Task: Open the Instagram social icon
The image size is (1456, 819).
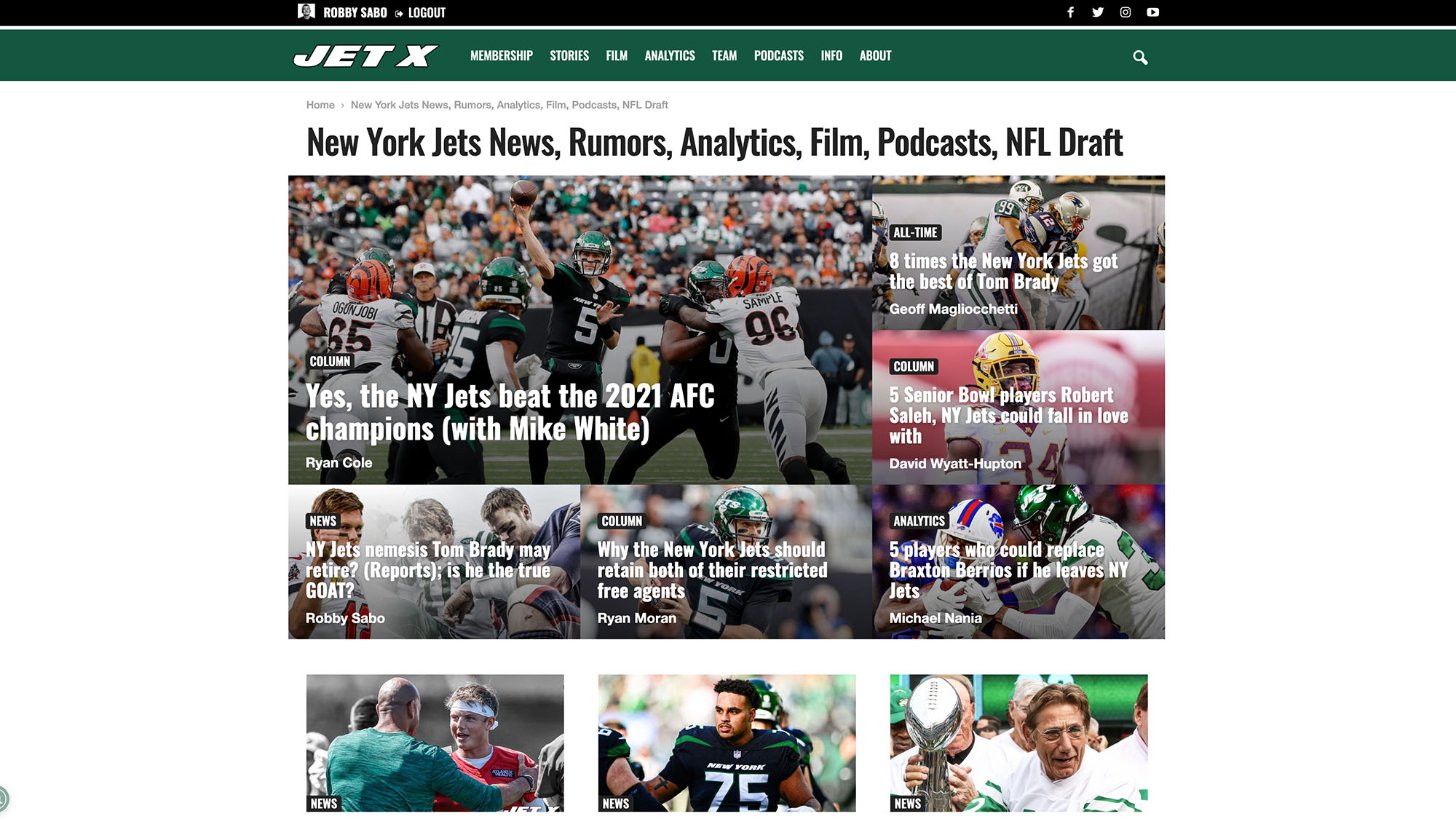Action: tap(1125, 12)
